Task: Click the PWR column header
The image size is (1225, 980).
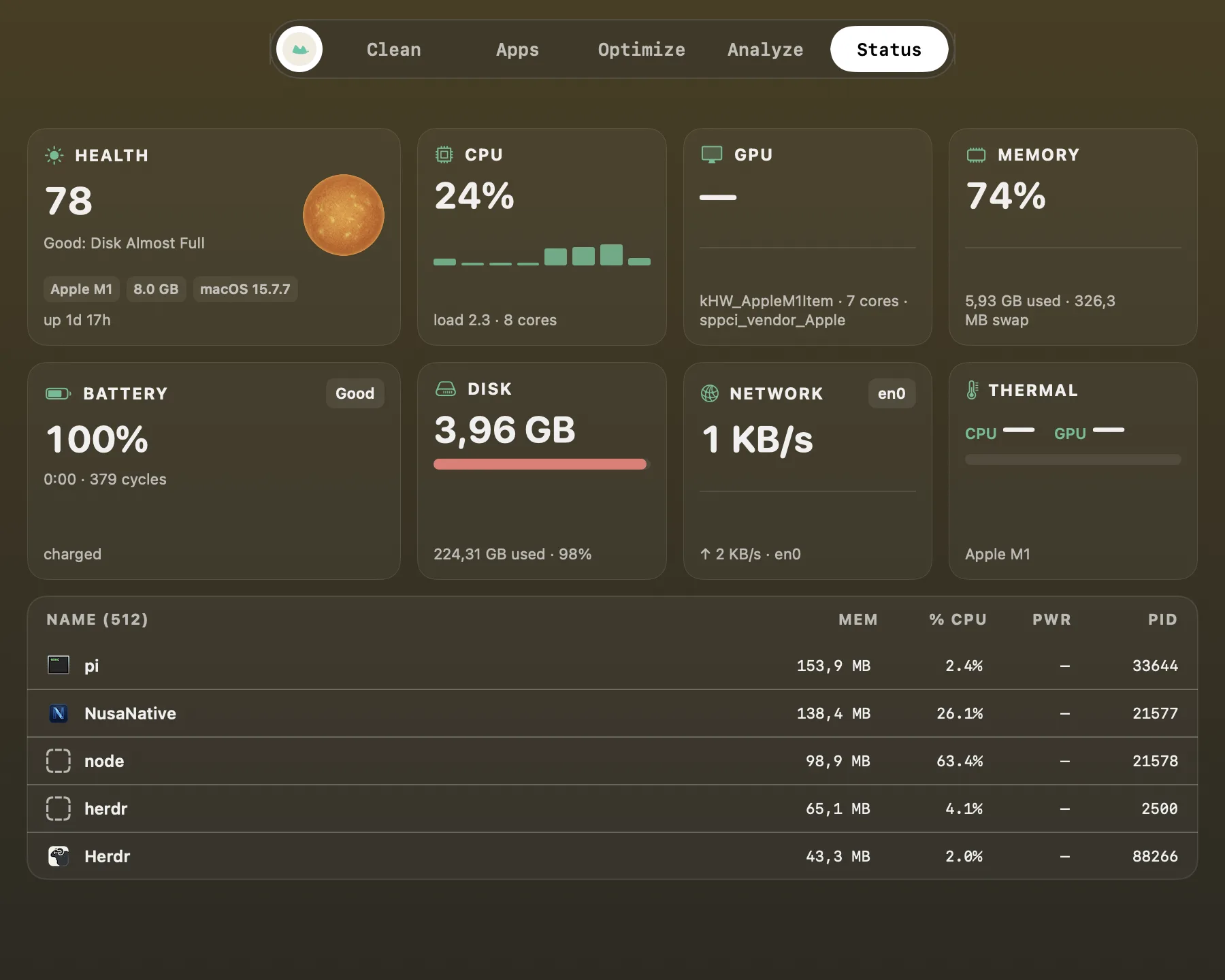Action: click(1051, 619)
